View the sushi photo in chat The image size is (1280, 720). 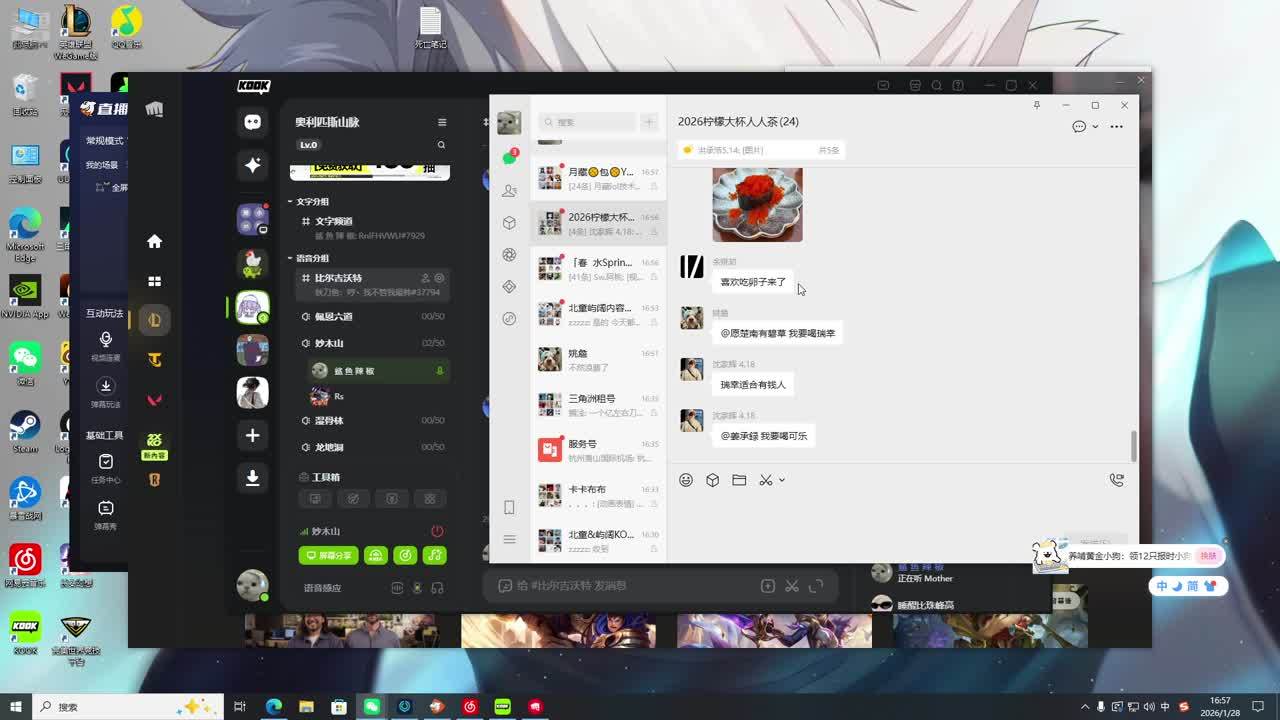[757, 205]
